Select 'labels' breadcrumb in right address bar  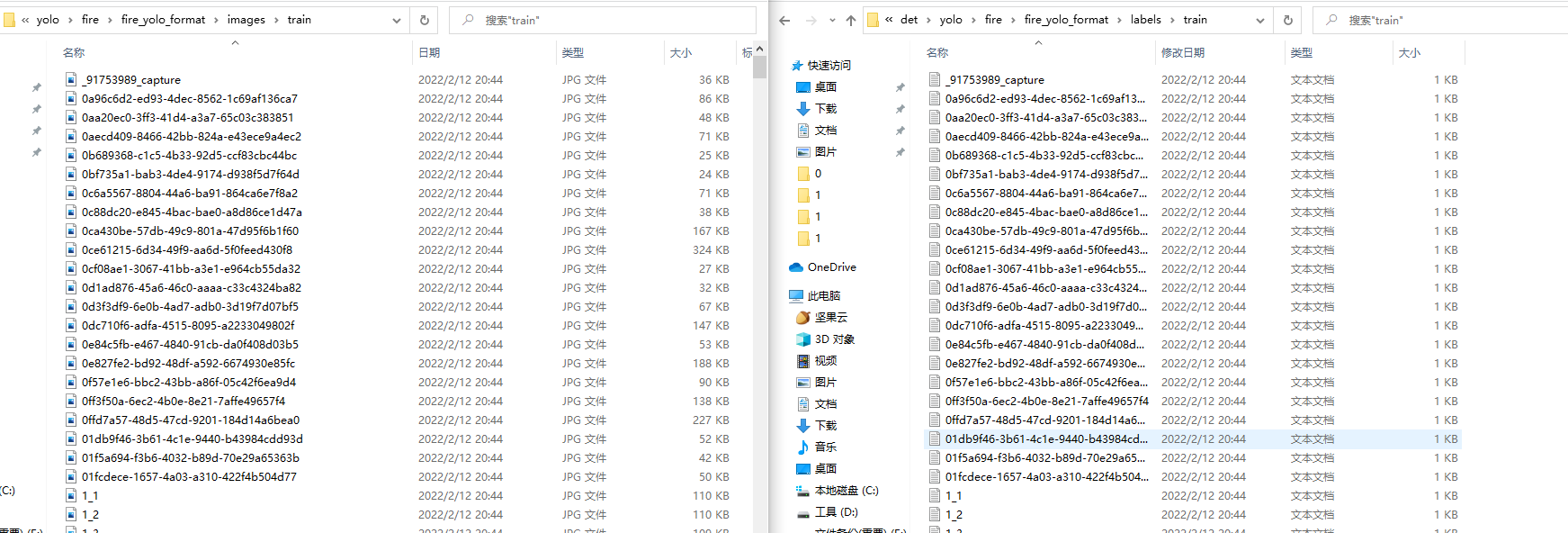(x=1145, y=20)
